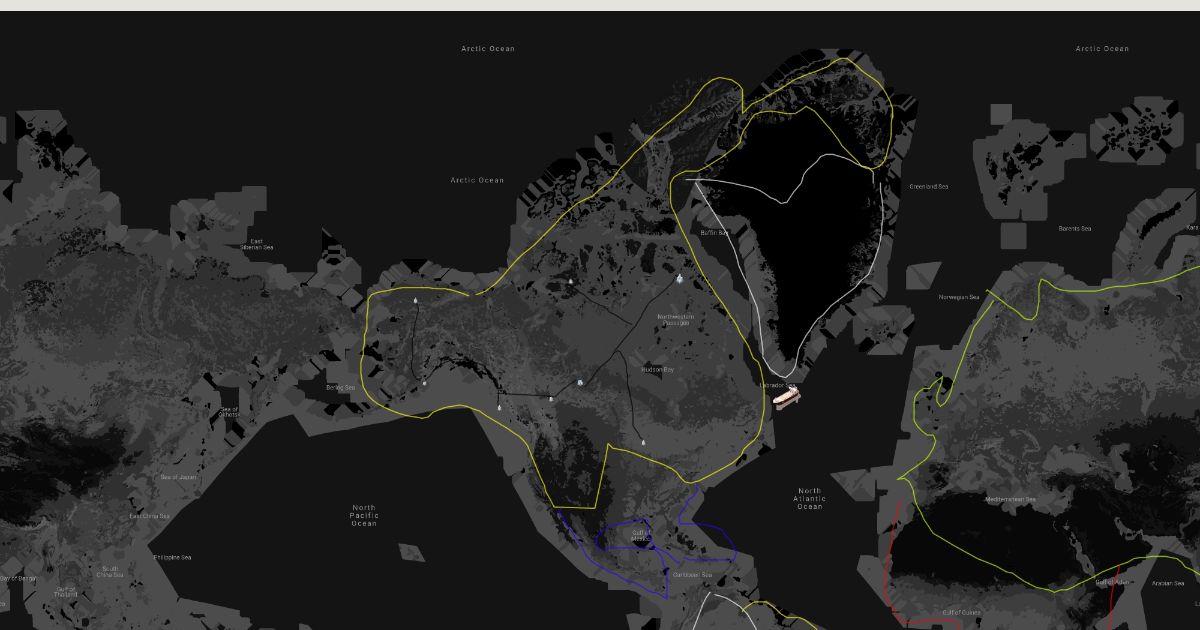Click the North Atlantic Ocean label
The width and height of the screenshot is (1200, 630).
(809, 499)
